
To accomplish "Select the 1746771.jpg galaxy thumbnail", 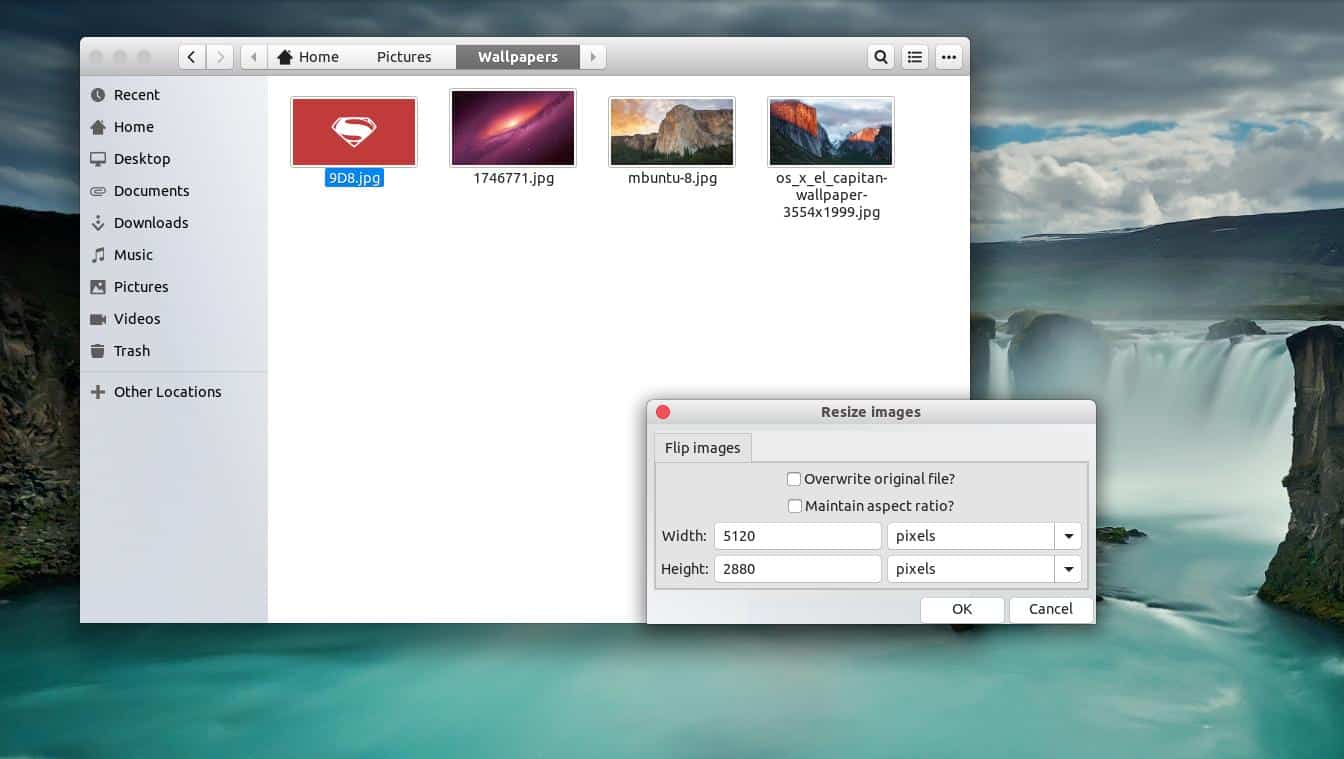I will click(513, 128).
